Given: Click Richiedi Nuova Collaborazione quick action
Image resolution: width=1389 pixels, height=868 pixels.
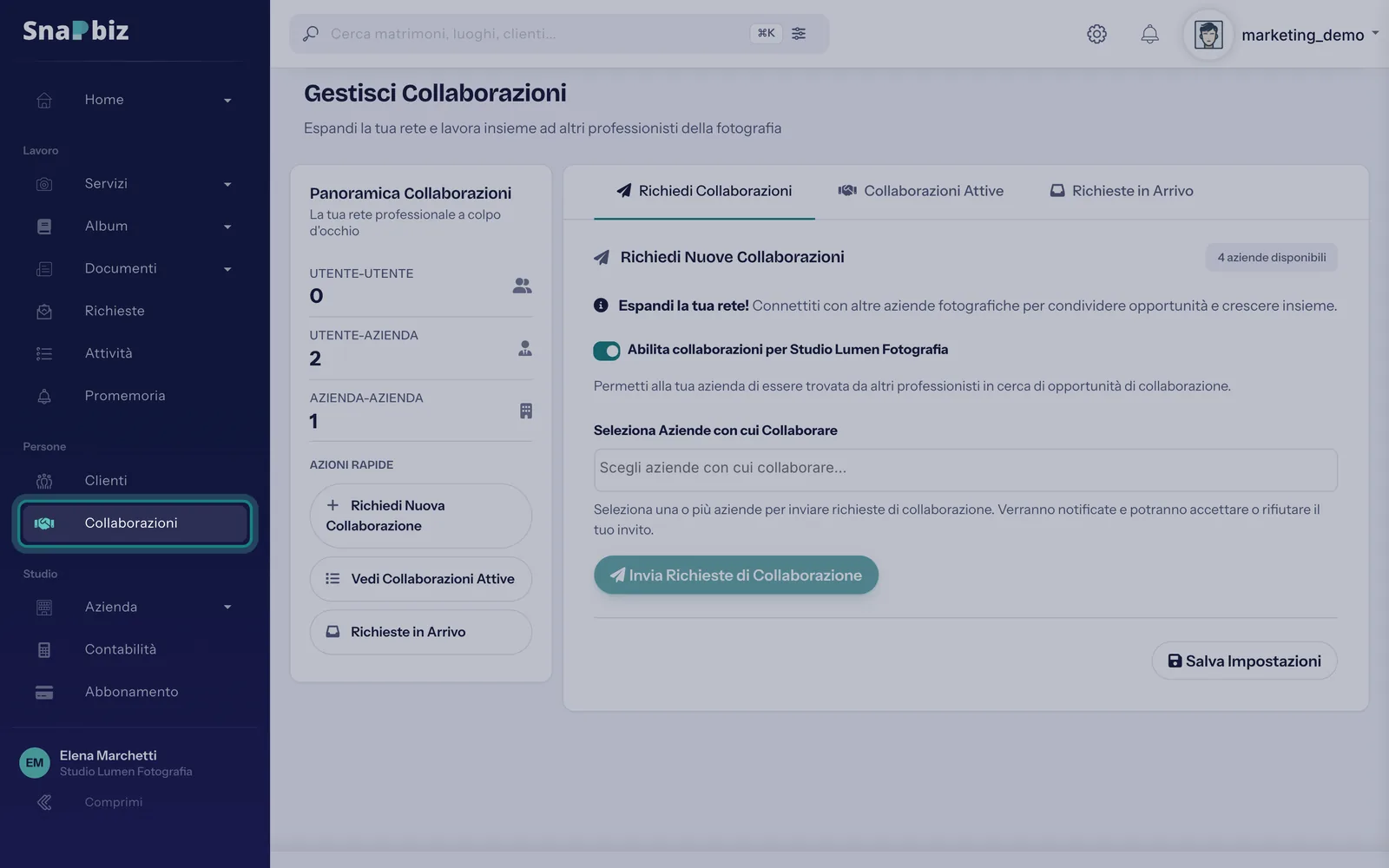Looking at the screenshot, I should click(x=420, y=516).
